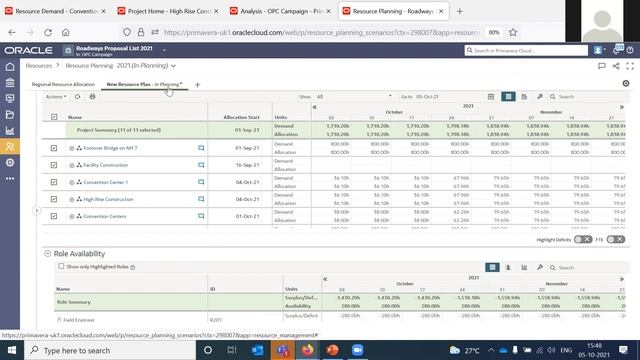Check Show only Highlighted Roles
This screenshot has height=360, width=640.
[x=61, y=266]
